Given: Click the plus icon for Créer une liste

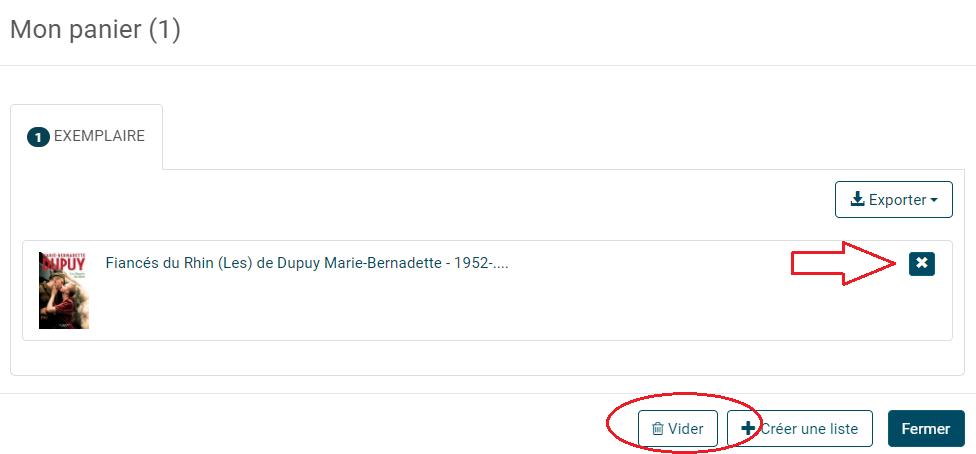Looking at the screenshot, I should click(748, 428).
